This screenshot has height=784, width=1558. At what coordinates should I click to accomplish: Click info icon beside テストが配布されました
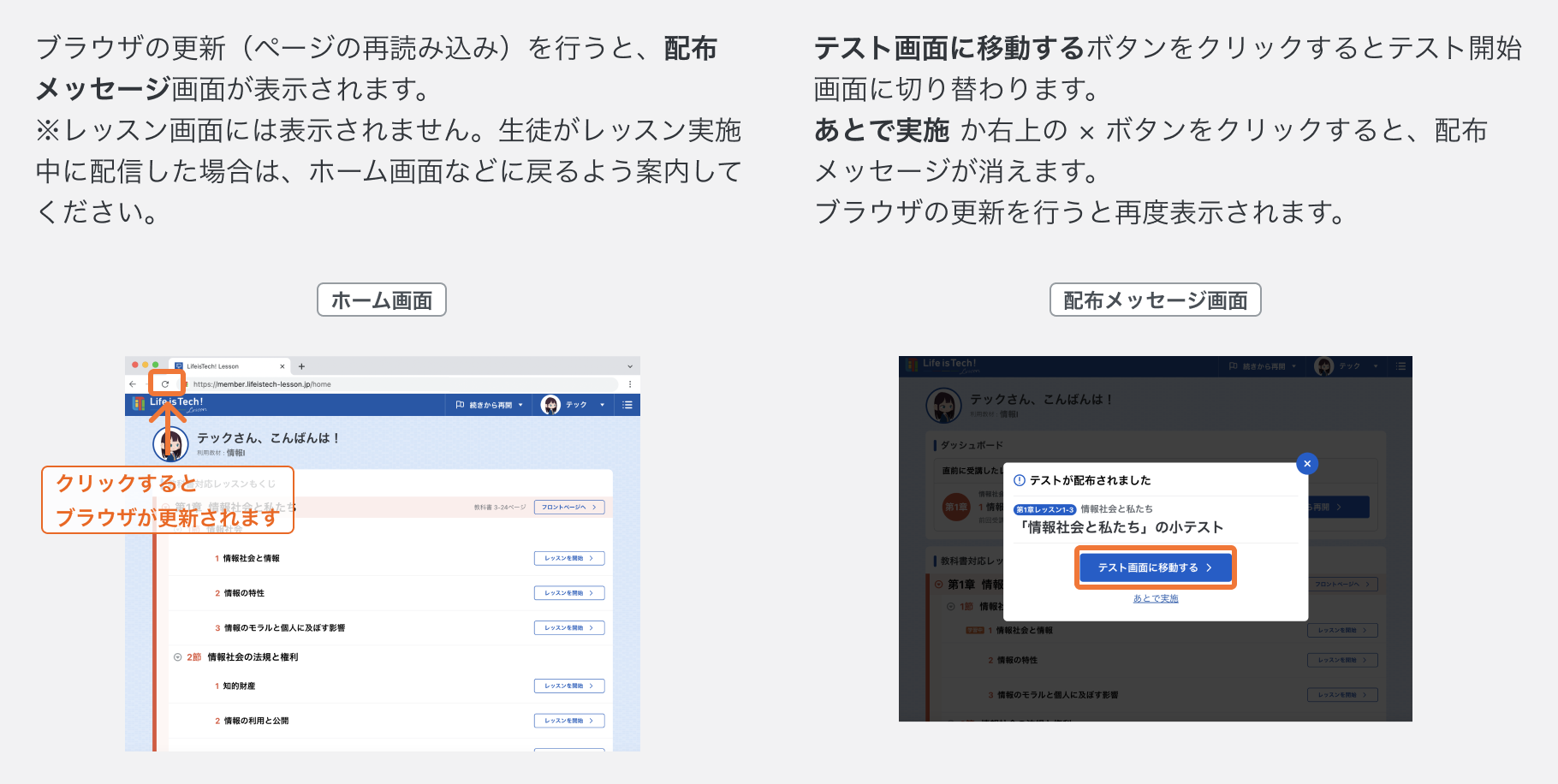(x=1020, y=480)
